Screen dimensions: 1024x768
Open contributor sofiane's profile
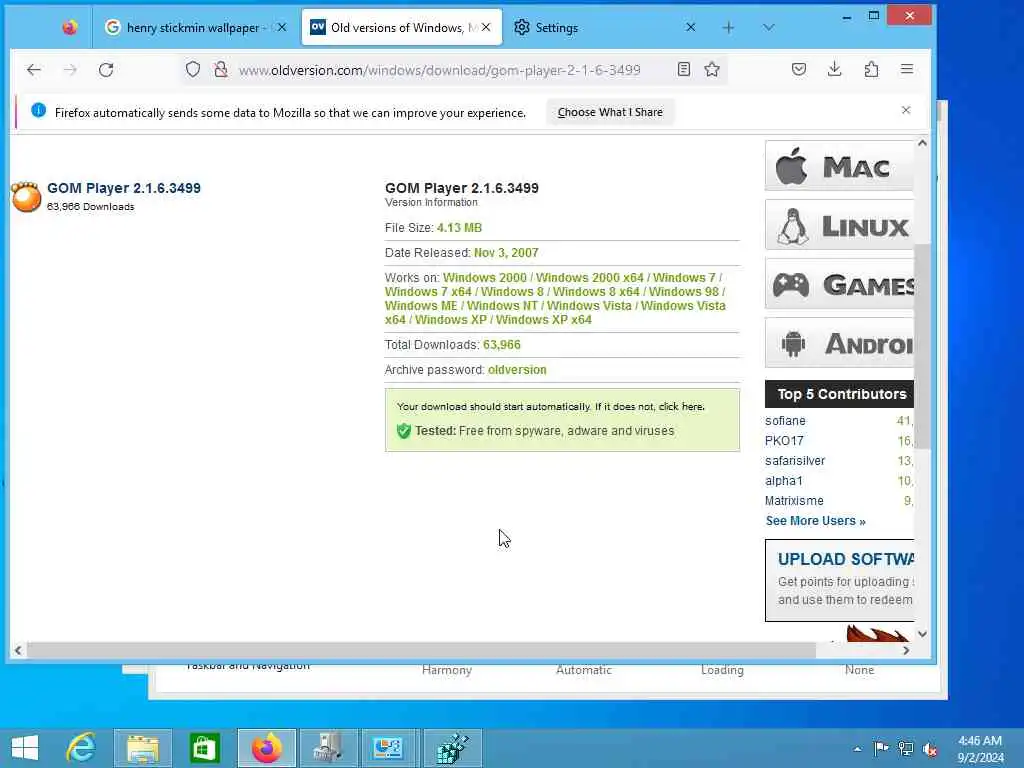click(x=785, y=421)
